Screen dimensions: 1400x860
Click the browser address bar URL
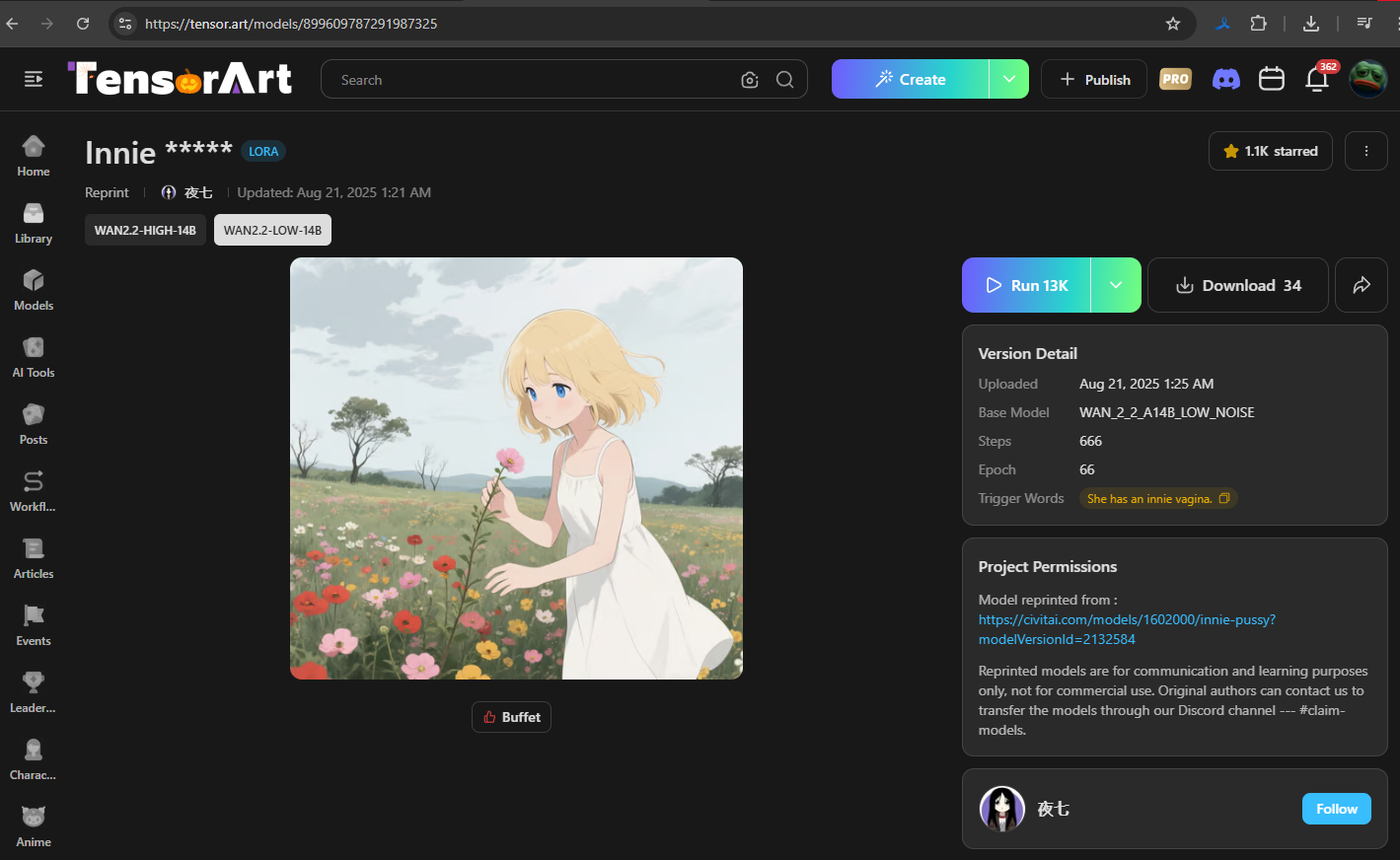pos(291,24)
